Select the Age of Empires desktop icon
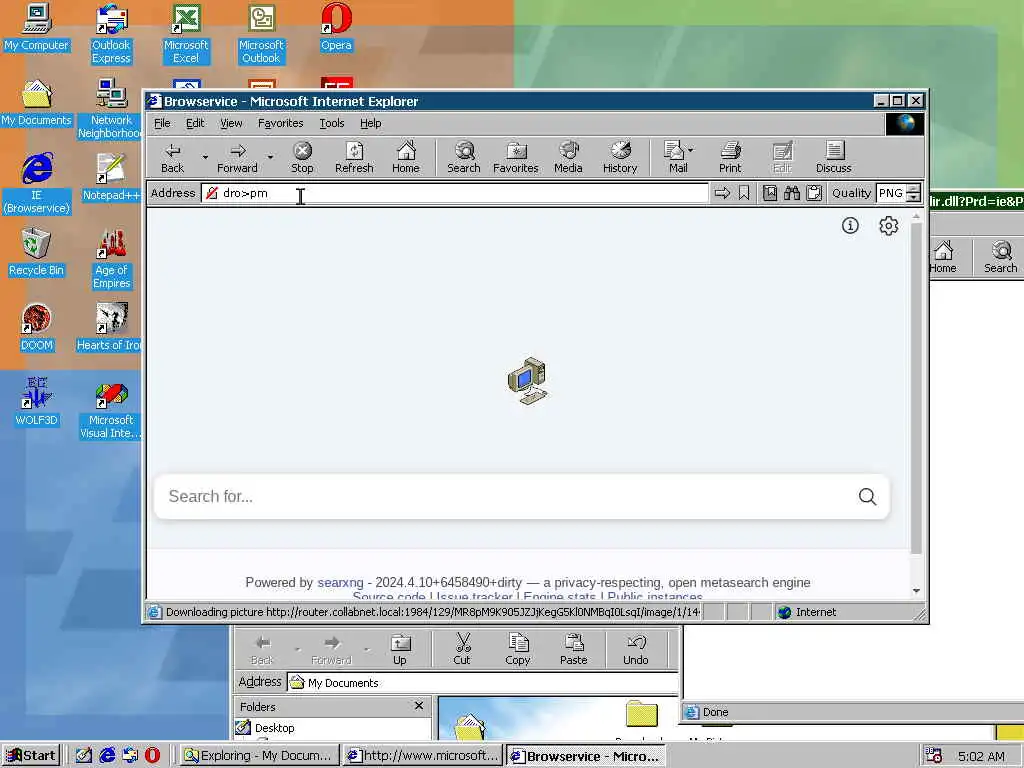 click(x=111, y=259)
